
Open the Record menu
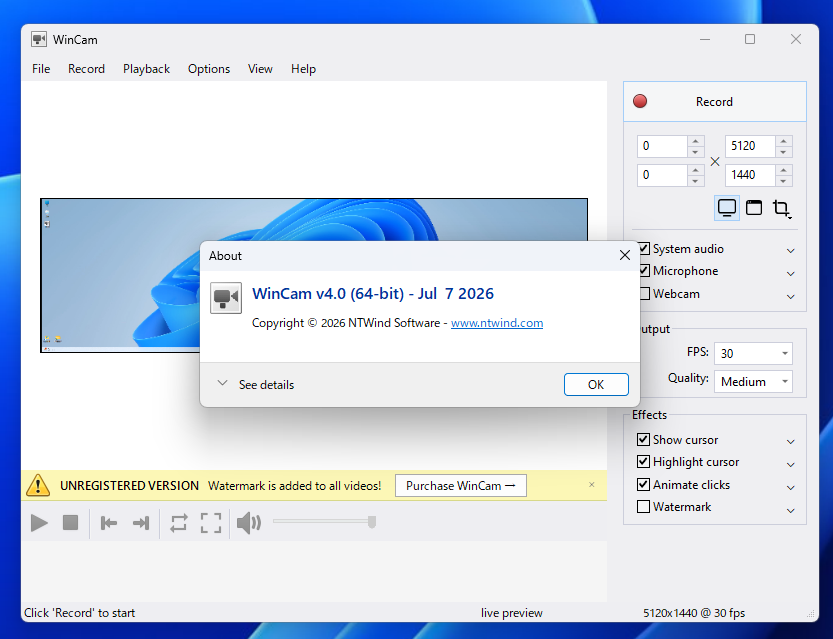click(x=86, y=69)
